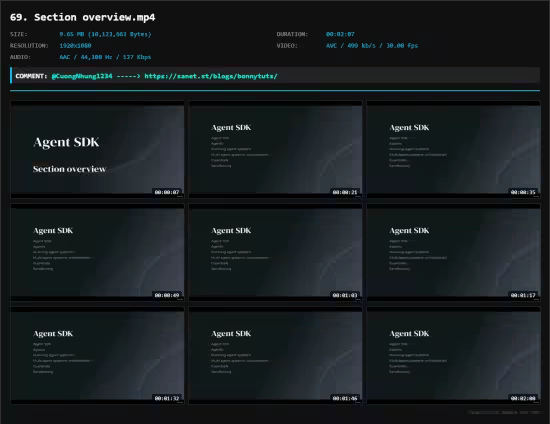The height and width of the screenshot is (424, 550).
Task: Open the thumbnail stamped 00:01:03
Action: [275, 253]
